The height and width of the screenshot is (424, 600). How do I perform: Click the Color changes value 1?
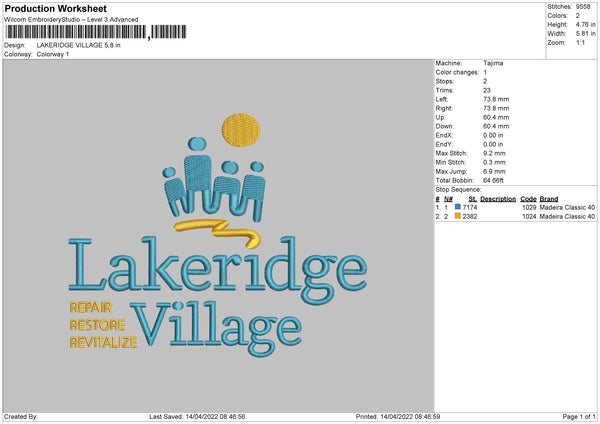coord(485,72)
